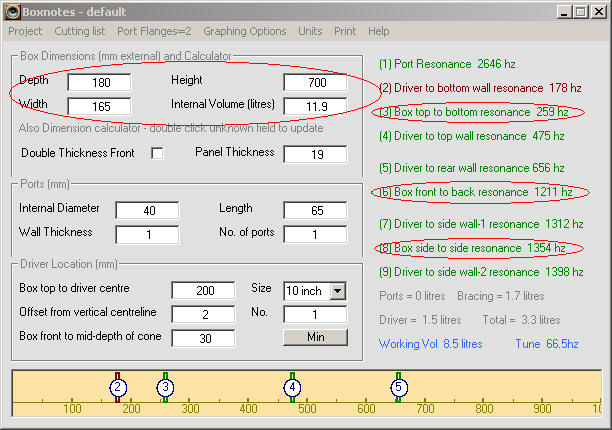Image resolution: width=612 pixels, height=430 pixels.
Task: Click resonance marker 4 on the frequency scale
Action: pos(292,387)
